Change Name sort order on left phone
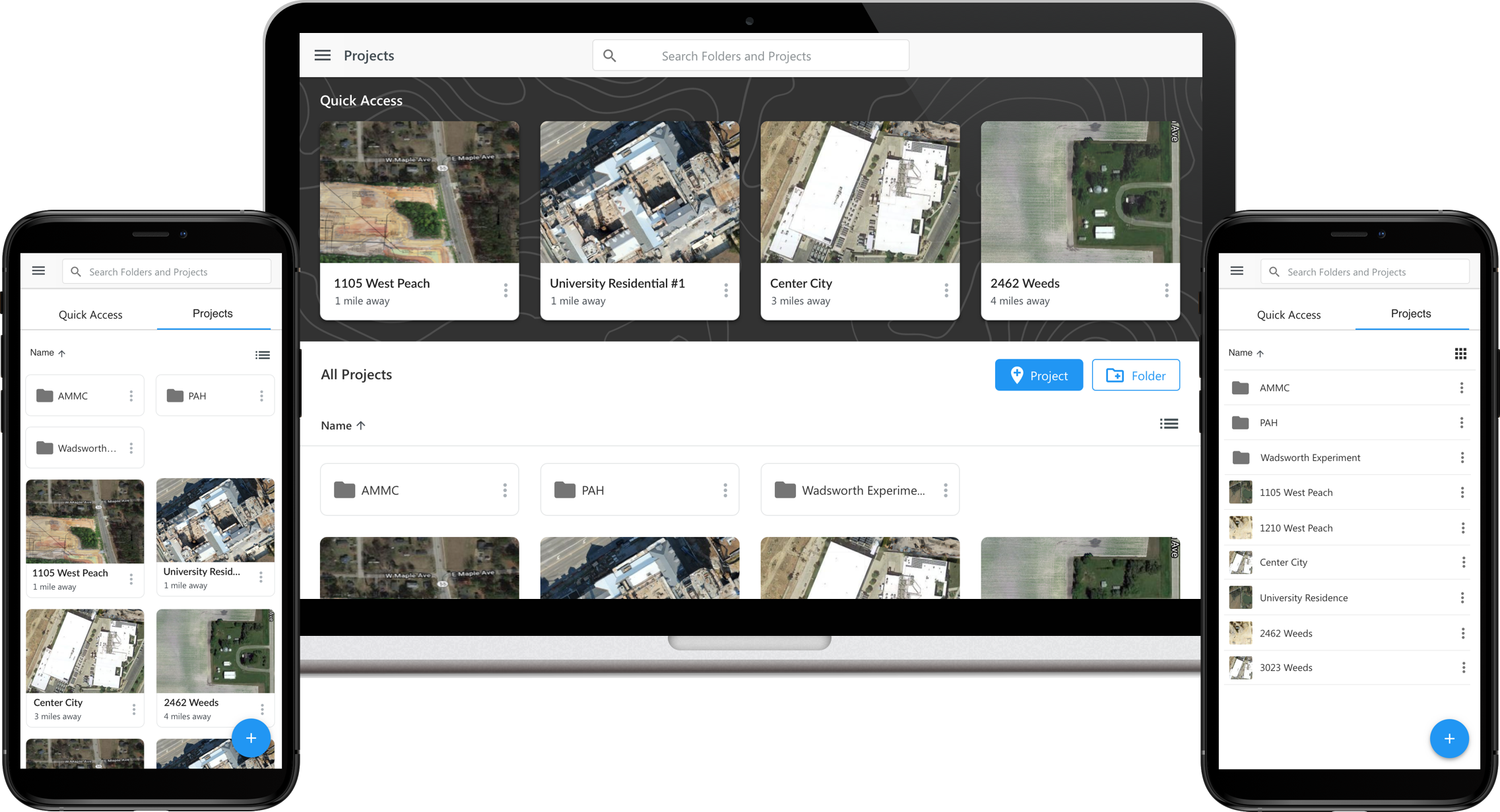Viewport: 1500px width, 812px height. (x=48, y=353)
